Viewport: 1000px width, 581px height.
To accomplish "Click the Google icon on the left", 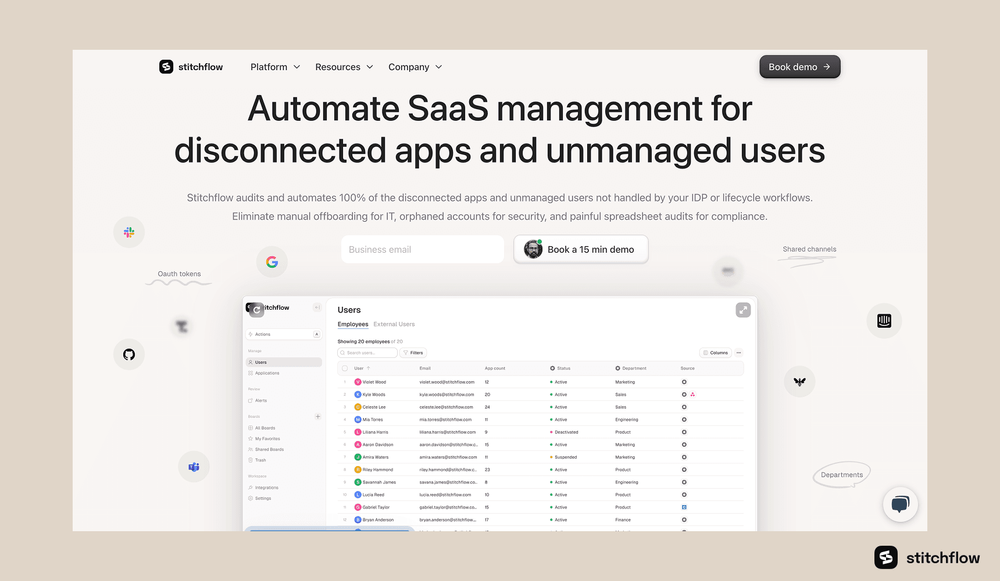I will point(272,261).
